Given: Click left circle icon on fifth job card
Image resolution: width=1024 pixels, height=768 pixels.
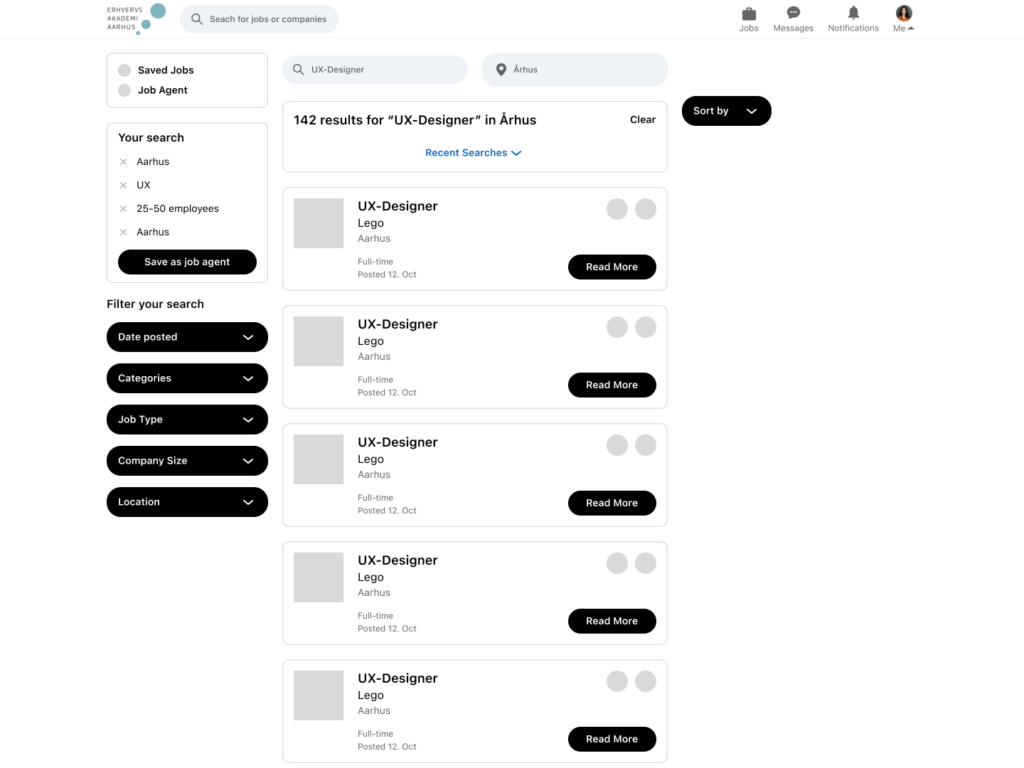Looking at the screenshot, I should click(x=616, y=681).
